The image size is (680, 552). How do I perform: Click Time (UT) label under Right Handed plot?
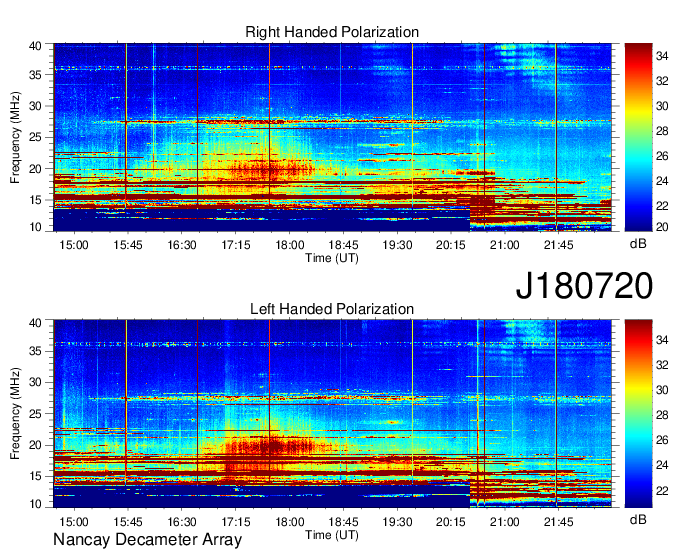(x=332, y=258)
